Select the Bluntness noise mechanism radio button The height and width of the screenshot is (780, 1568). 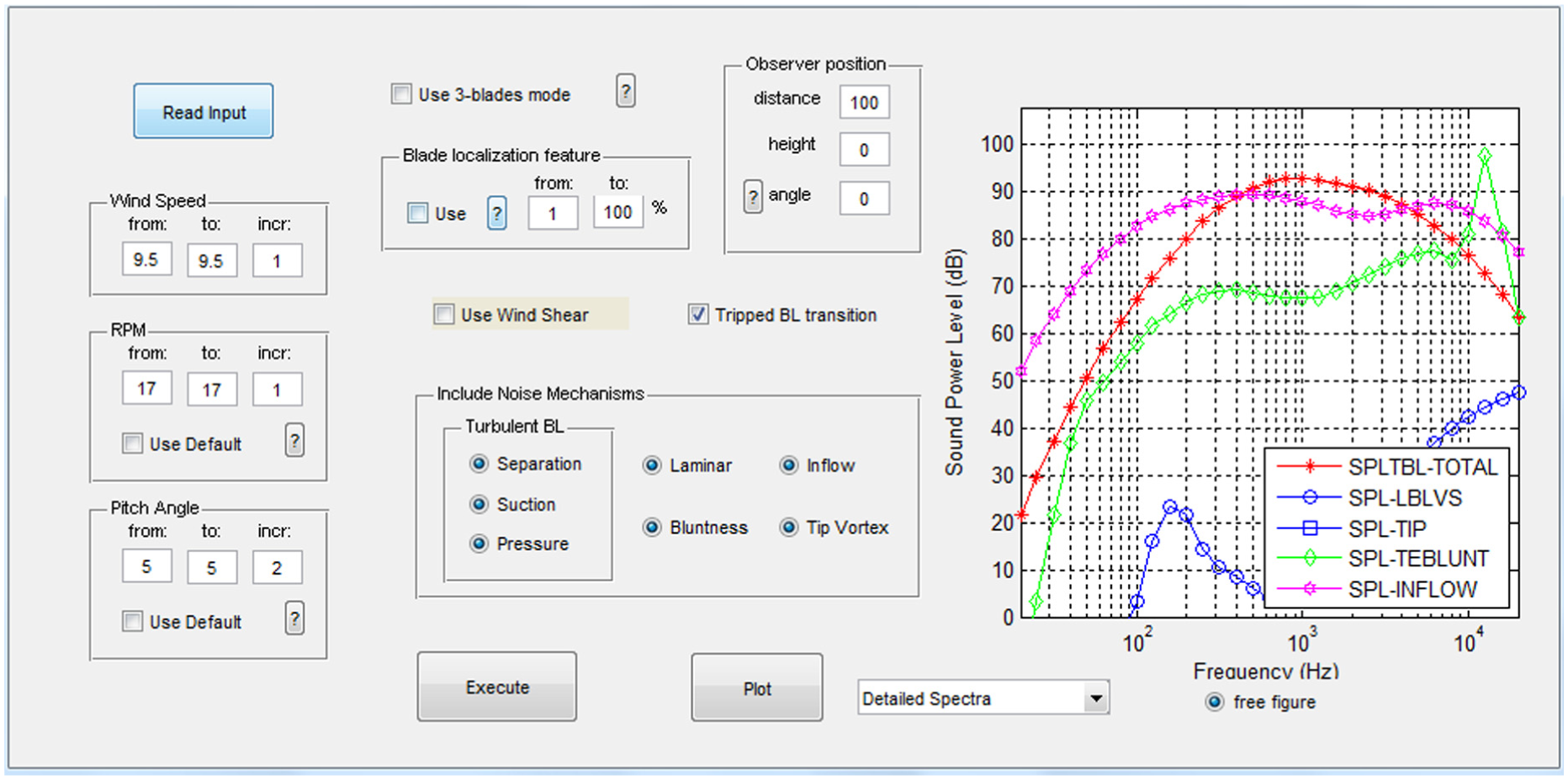coord(652,528)
